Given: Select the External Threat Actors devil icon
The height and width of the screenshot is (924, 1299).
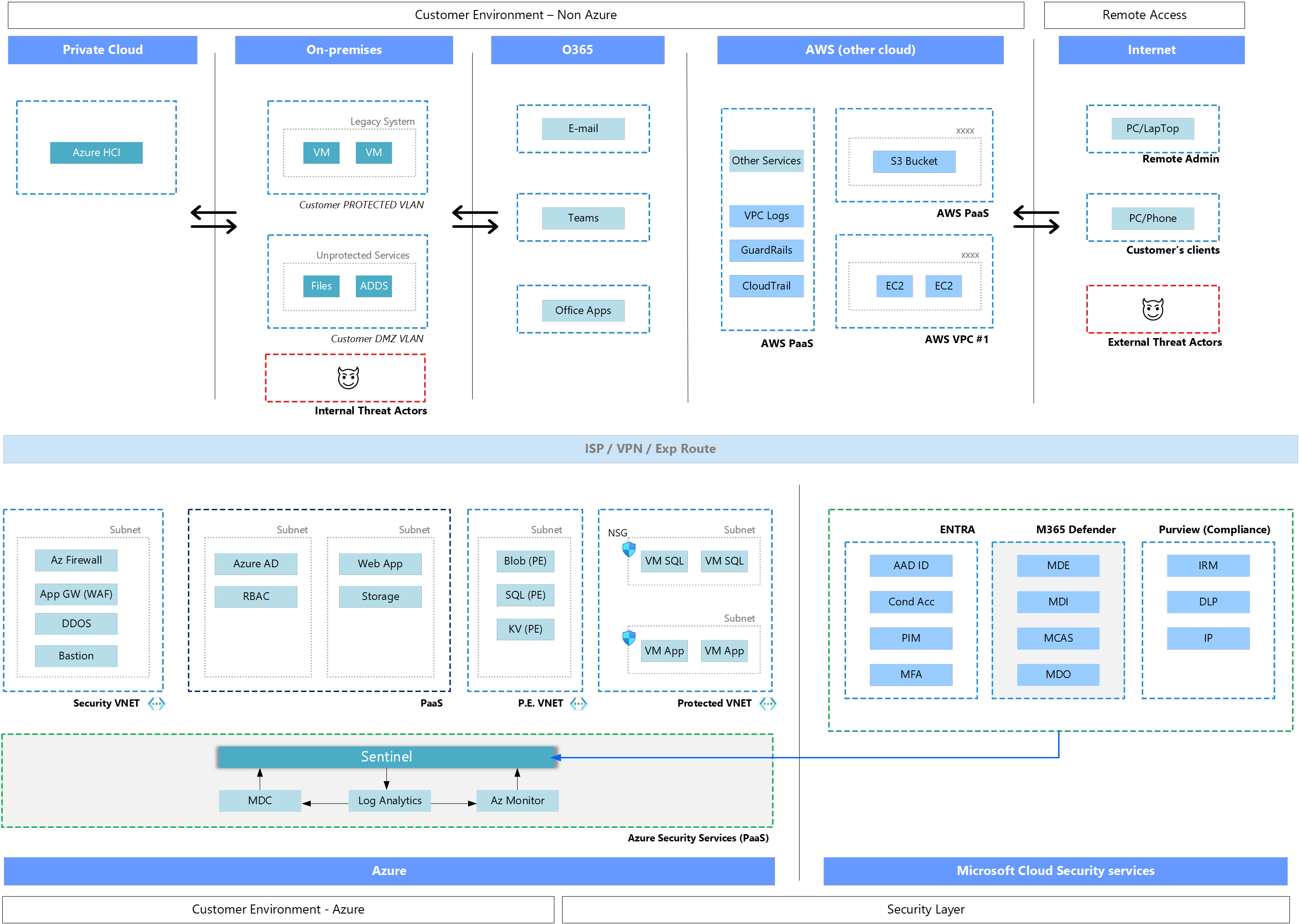Looking at the screenshot, I should point(1153,310).
